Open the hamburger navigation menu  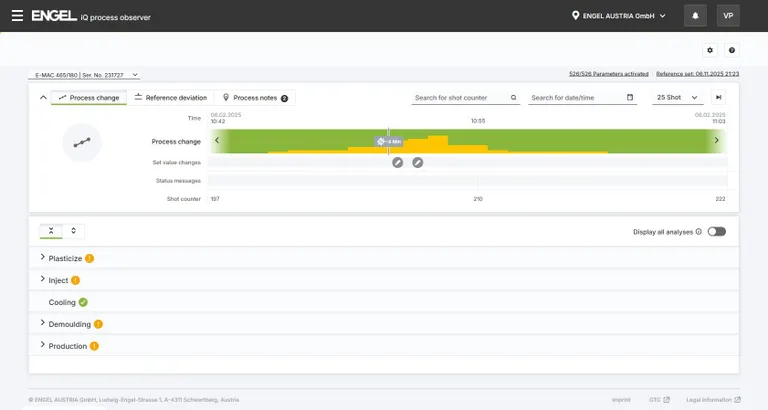[17, 16]
